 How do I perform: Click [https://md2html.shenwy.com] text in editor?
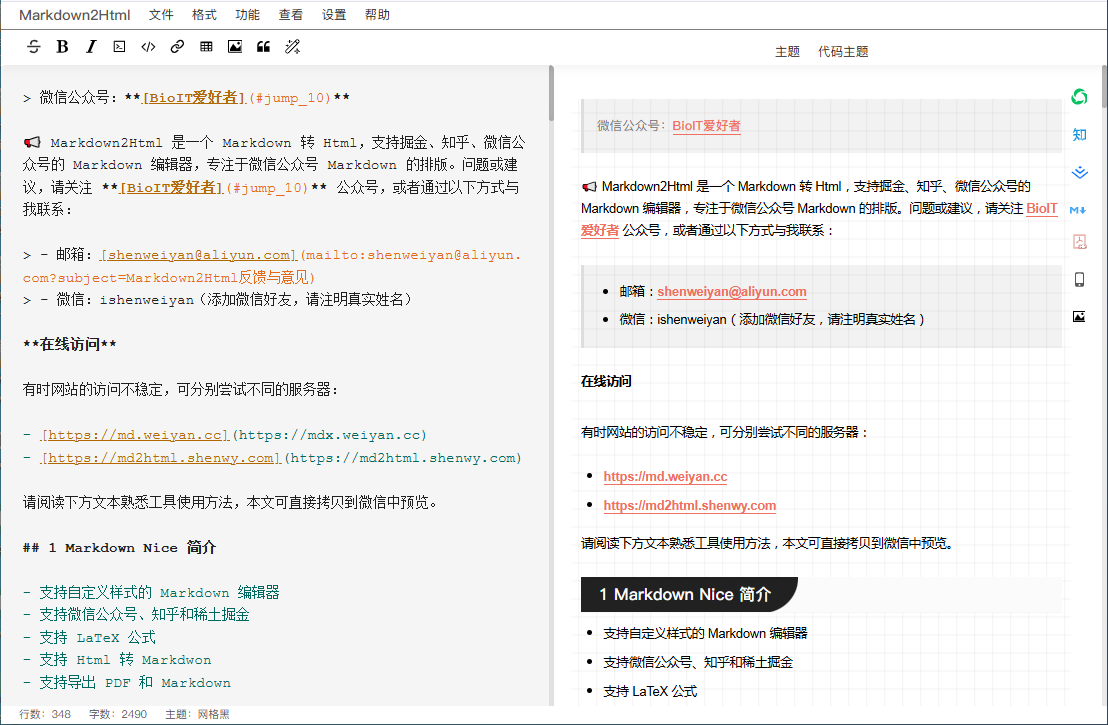161,458
